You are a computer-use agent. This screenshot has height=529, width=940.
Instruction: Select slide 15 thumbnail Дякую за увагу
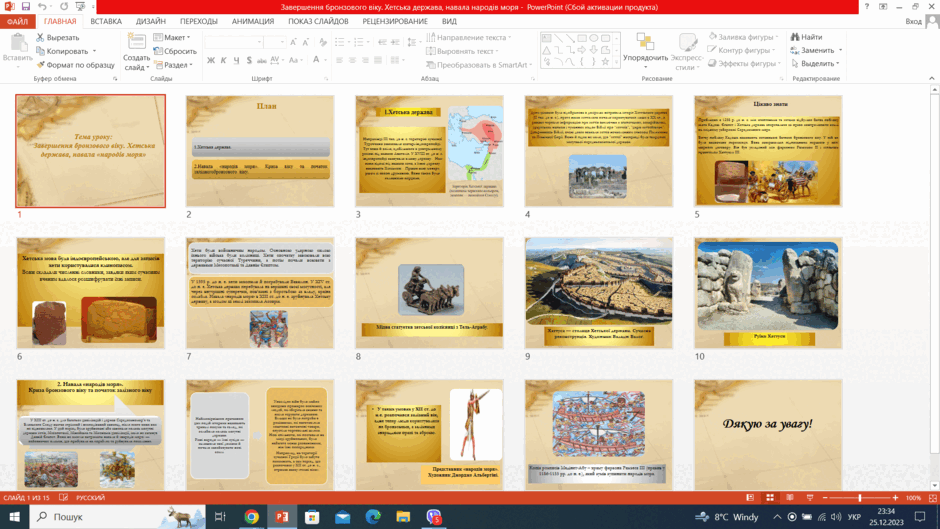pyautogui.click(x=768, y=435)
